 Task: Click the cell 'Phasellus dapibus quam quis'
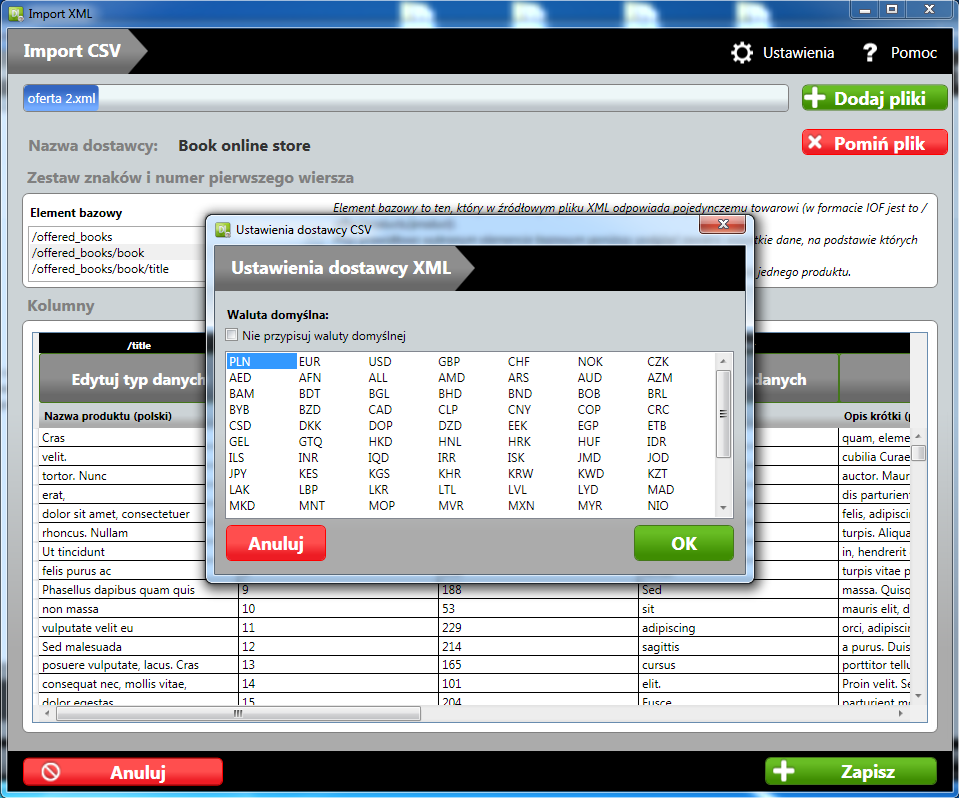coord(139,589)
